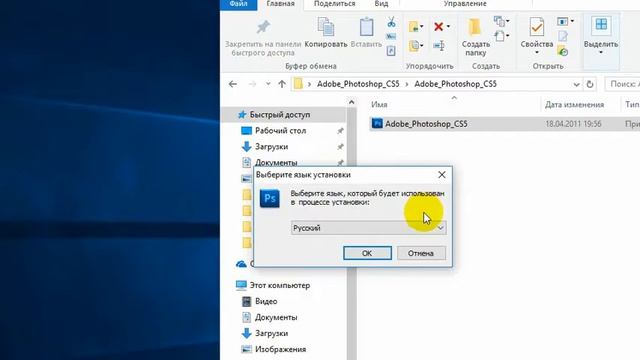Click the Создать папку folder icon
This screenshot has height=360, width=640.
pyautogui.click(x=474, y=27)
